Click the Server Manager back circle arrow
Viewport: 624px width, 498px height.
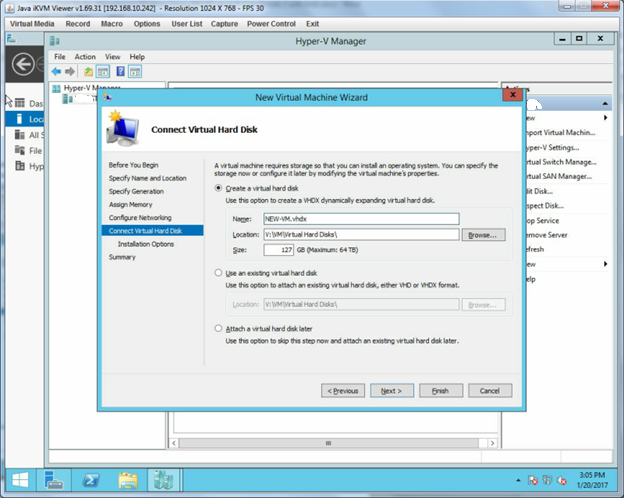[x=23, y=64]
